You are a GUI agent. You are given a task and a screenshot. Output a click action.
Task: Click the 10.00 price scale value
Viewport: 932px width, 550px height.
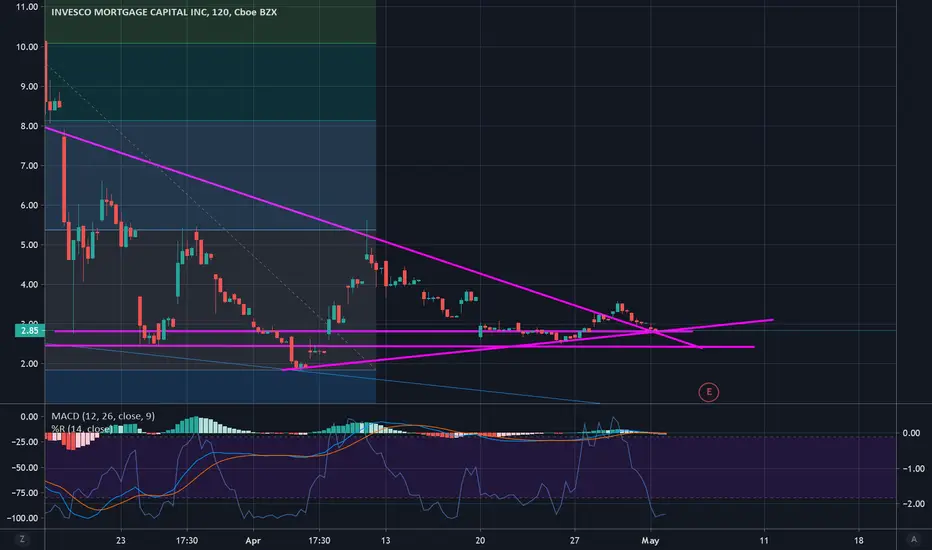(x=27, y=47)
